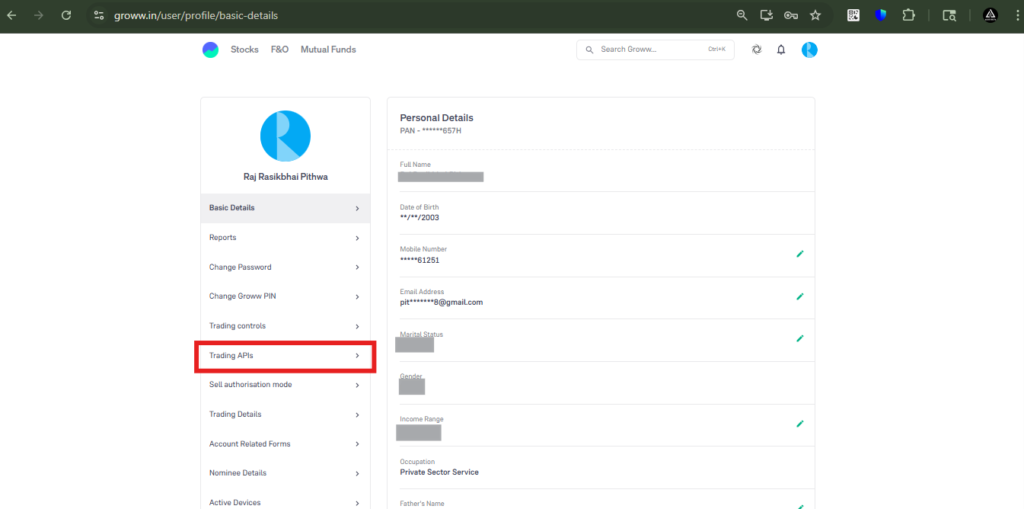Edit Income Range with pencil icon
Image resolution: width=1024 pixels, height=509 pixels.
tap(799, 424)
